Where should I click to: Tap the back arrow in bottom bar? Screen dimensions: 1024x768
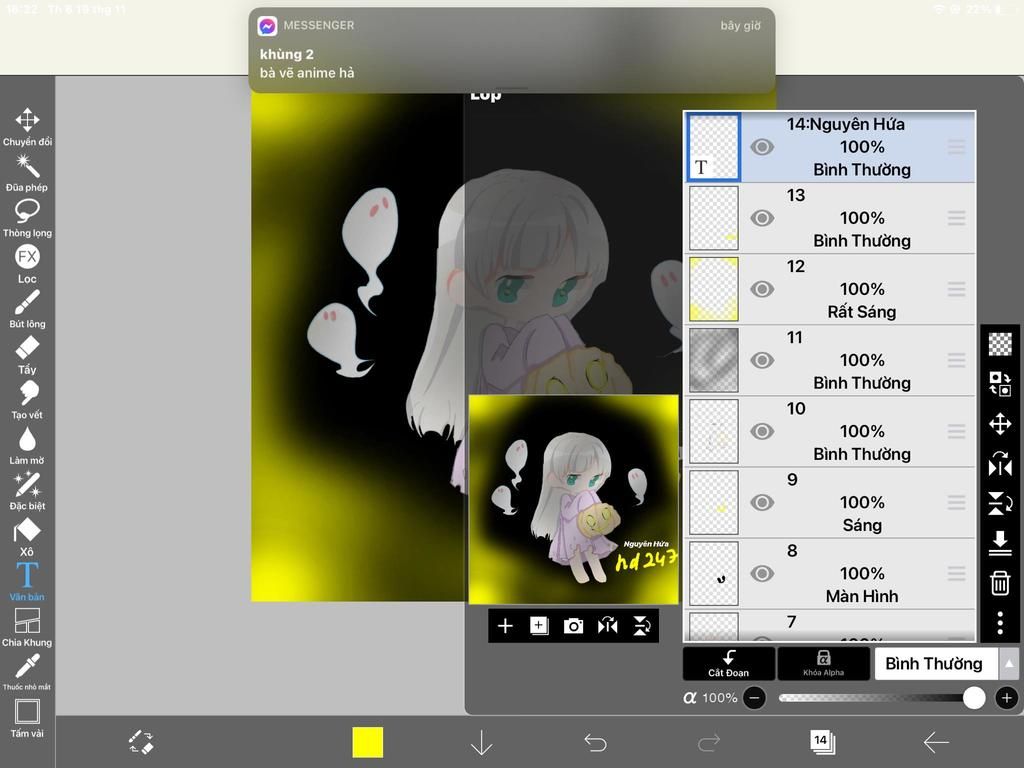click(936, 743)
